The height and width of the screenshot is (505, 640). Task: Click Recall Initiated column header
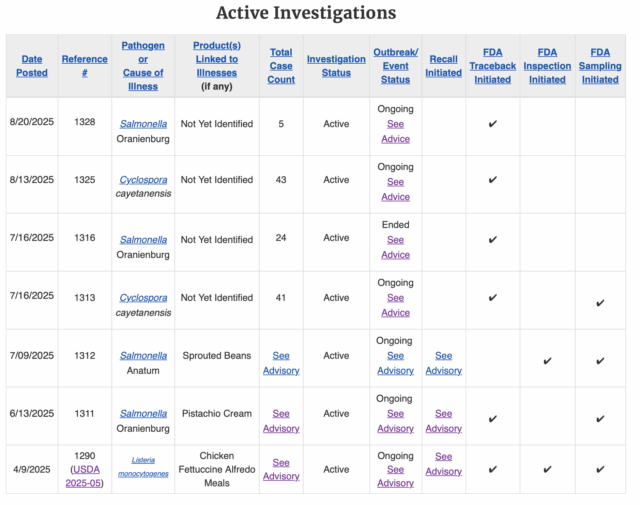pos(444,66)
